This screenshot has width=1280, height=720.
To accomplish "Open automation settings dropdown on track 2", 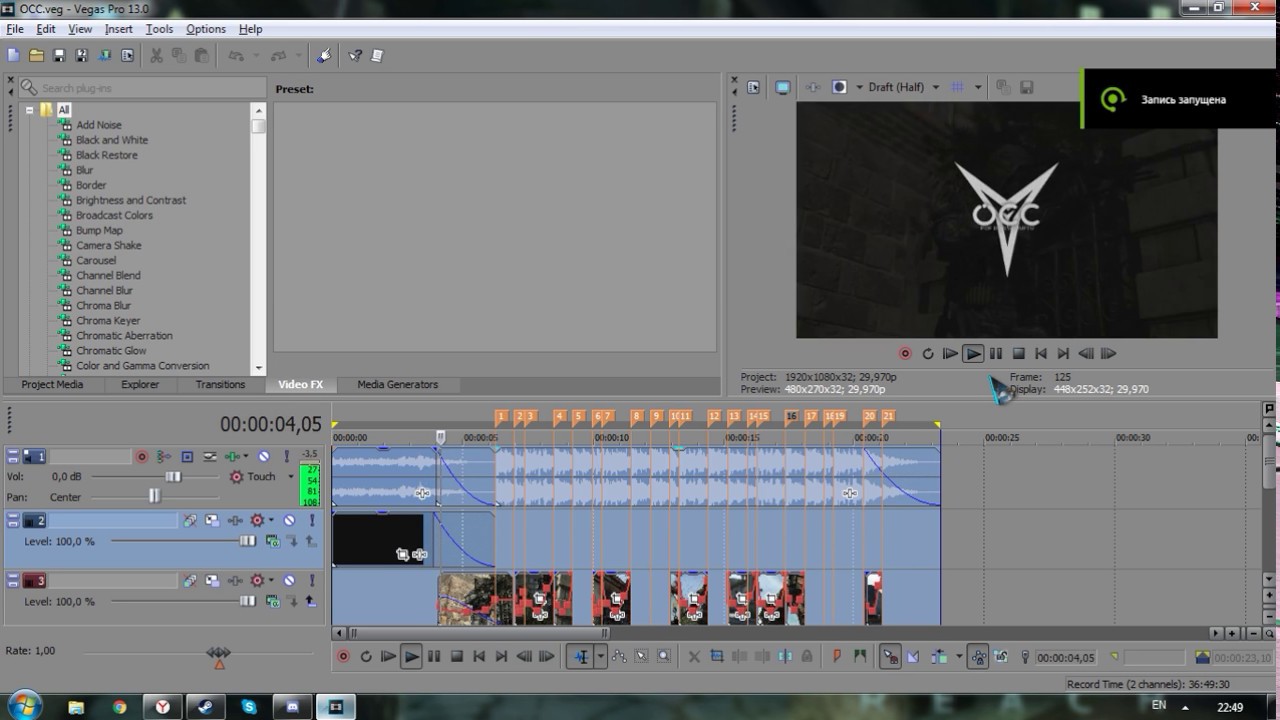I will point(272,521).
